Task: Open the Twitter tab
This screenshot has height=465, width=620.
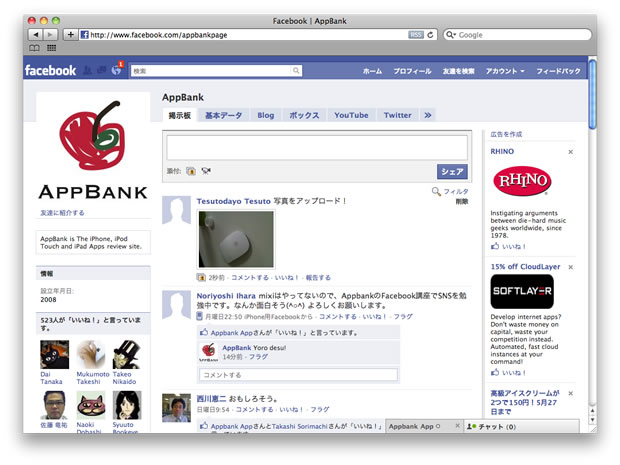Action: click(397, 115)
